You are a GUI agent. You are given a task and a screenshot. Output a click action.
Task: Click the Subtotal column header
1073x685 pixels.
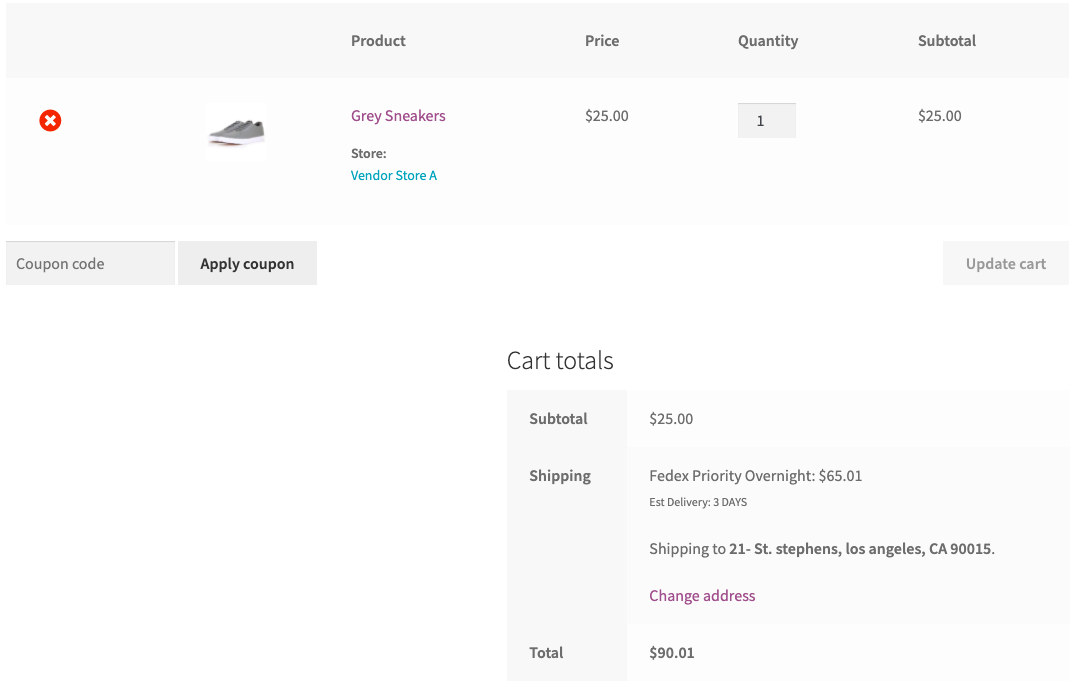[947, 40]
